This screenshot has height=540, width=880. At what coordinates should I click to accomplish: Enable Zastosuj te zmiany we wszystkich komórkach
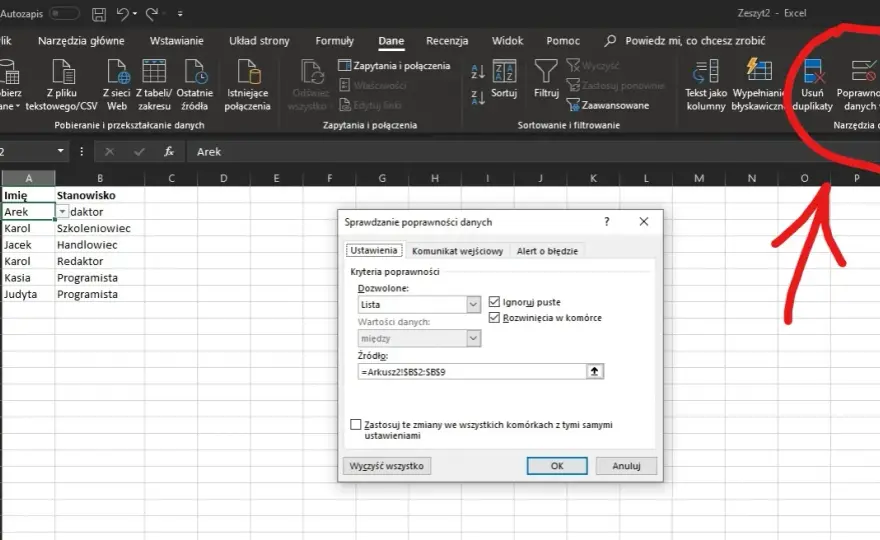[x=355, y=424]
